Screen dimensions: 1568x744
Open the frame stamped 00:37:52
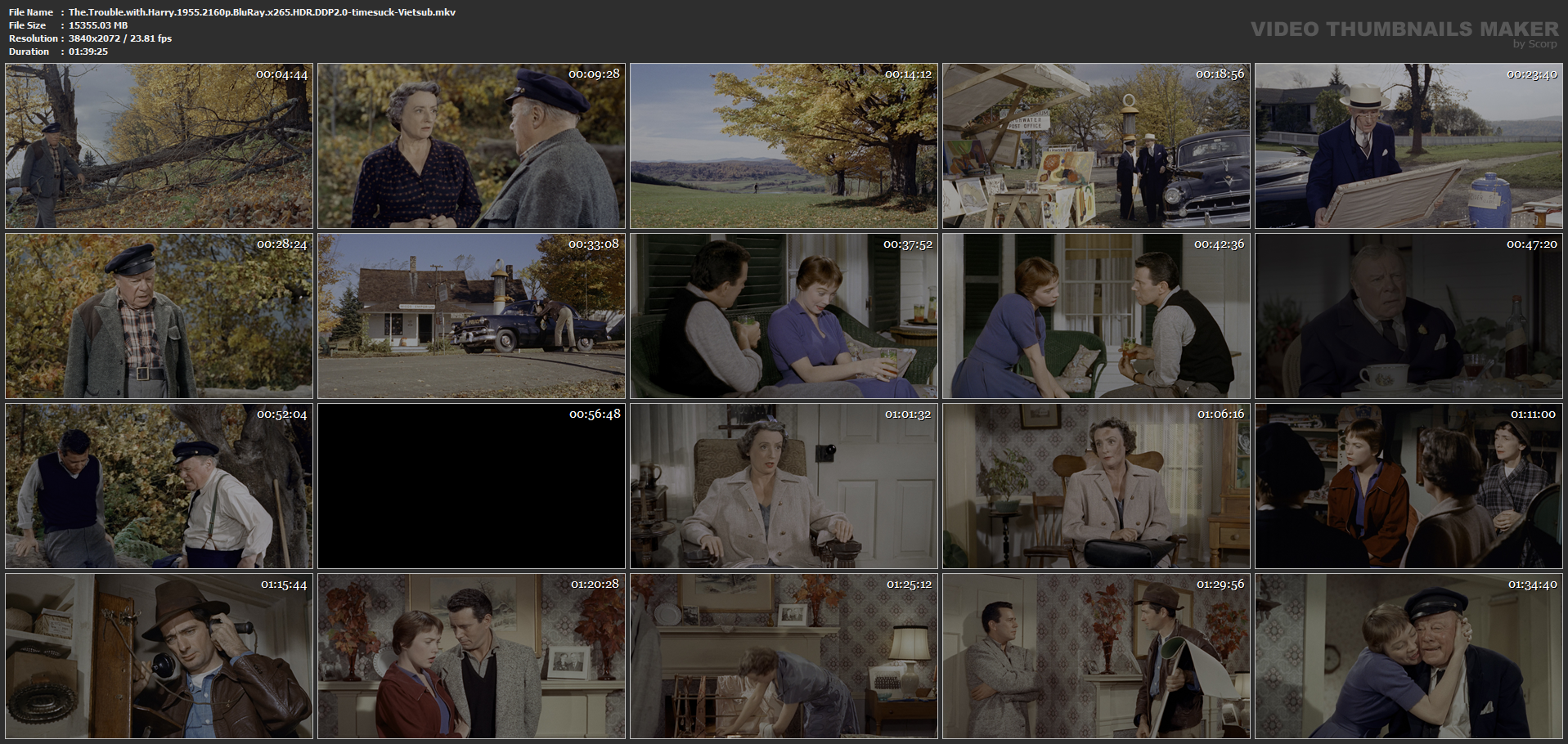[784, 316]
